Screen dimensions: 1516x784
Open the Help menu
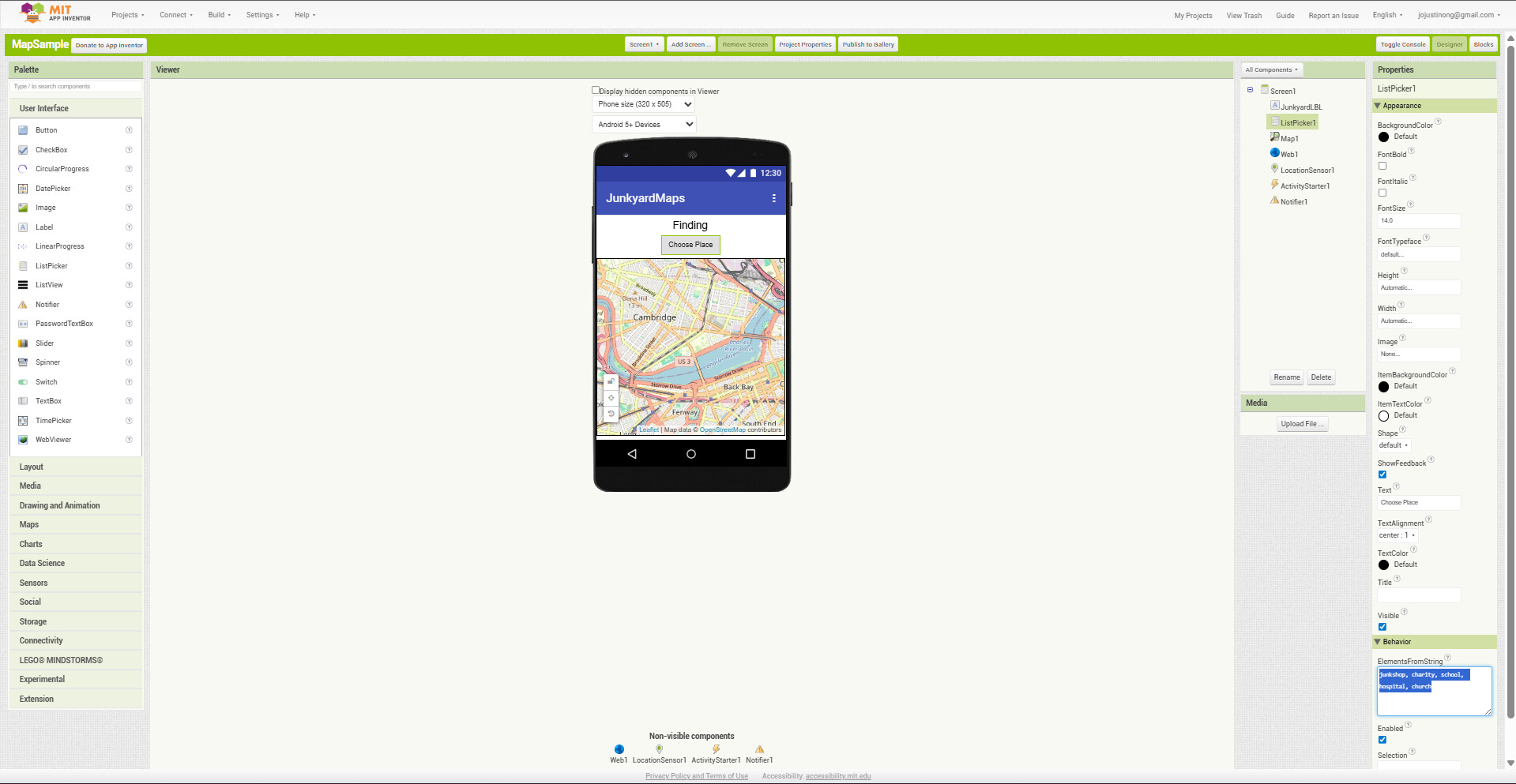tap(305, 15)
